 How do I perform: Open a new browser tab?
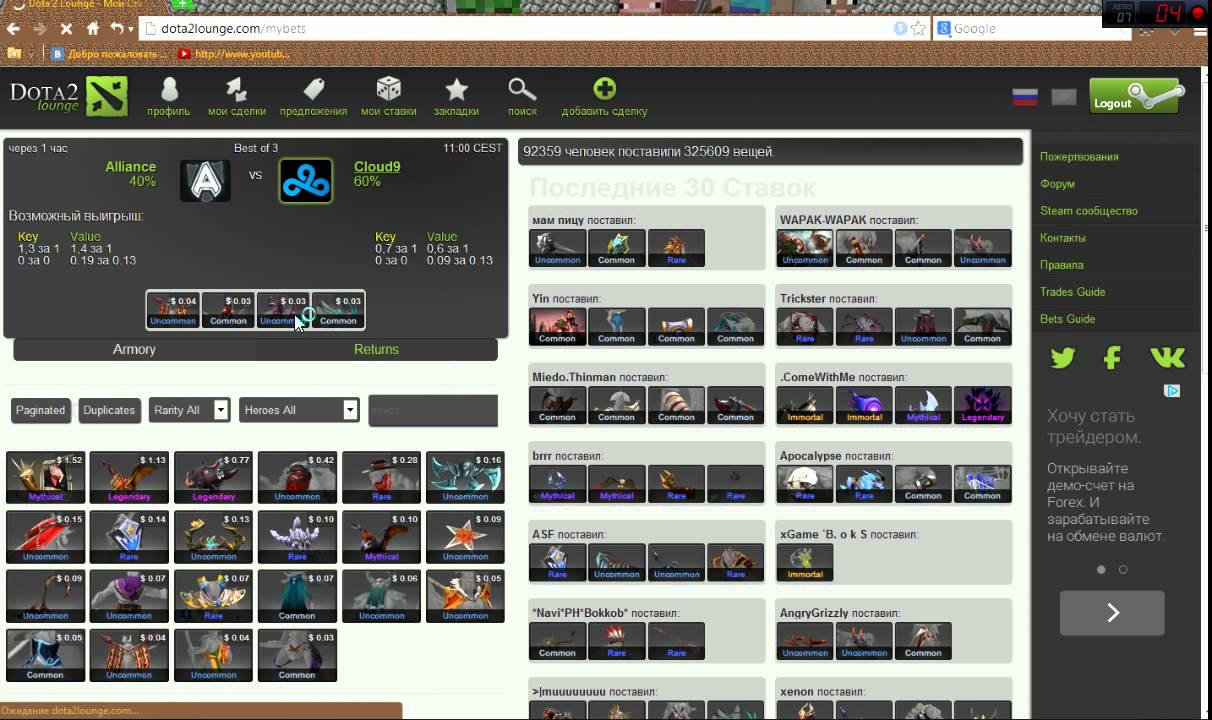pos(183,6)
